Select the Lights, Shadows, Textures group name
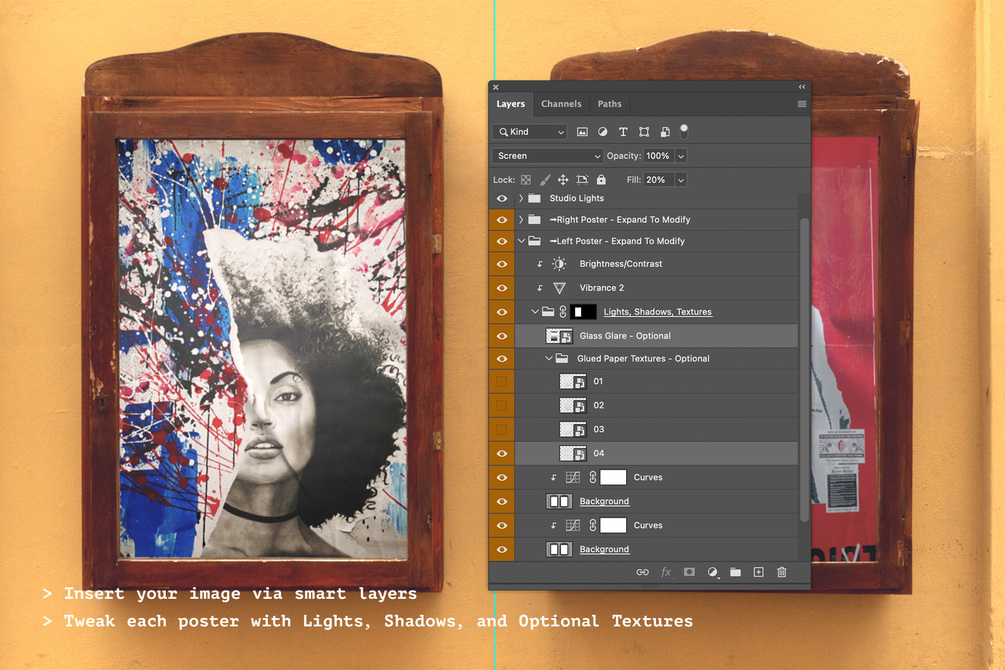This screenshot has width=1005, height=670. click(x=657, y=312)
